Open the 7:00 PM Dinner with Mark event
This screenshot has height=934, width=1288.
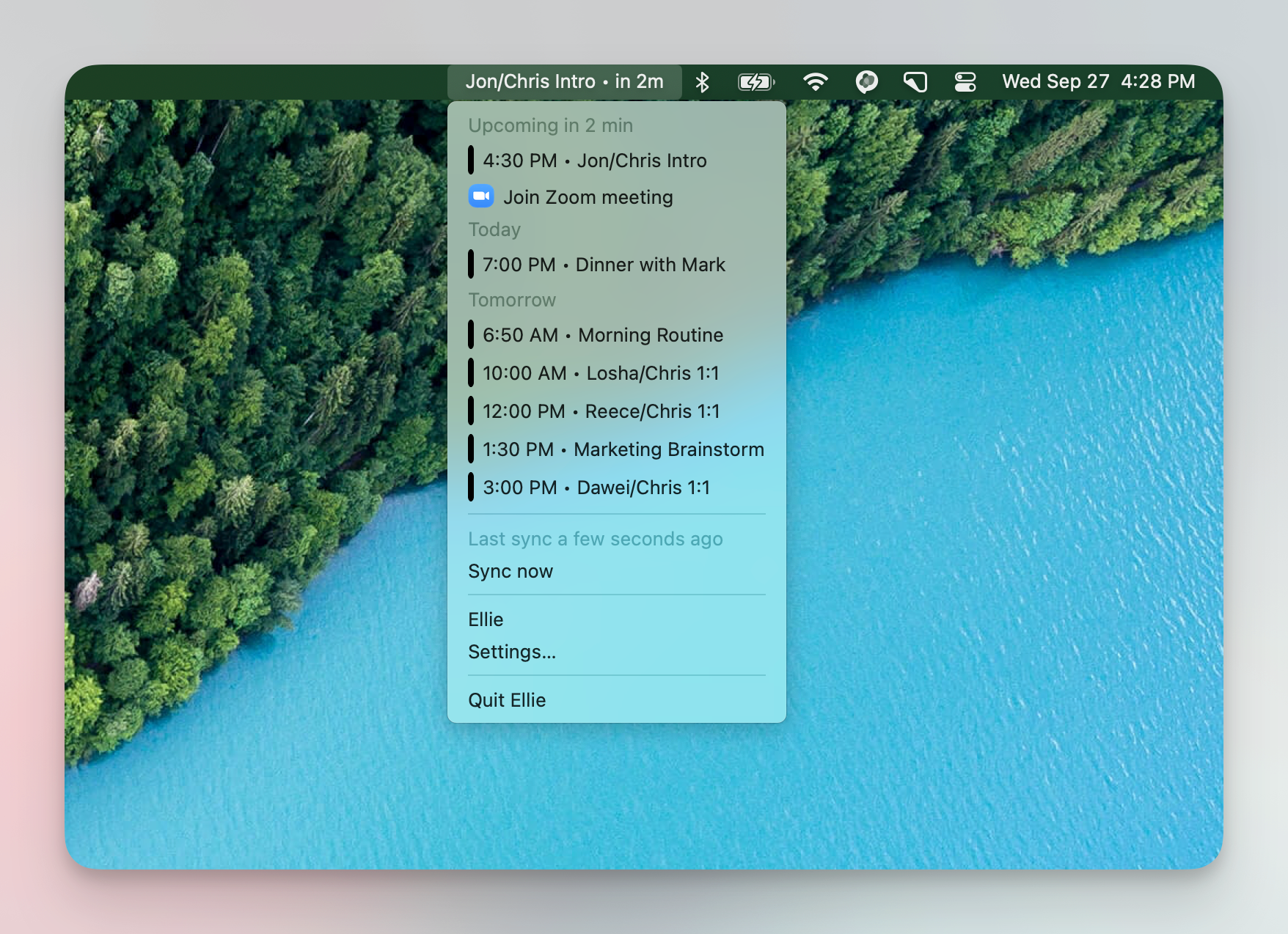[x=617, y=265]
